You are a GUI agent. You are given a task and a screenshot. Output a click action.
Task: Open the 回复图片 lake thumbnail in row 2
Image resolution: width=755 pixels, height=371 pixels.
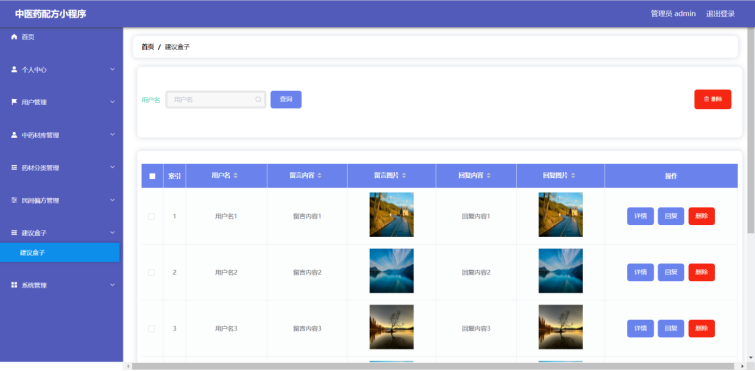point(560,271)
